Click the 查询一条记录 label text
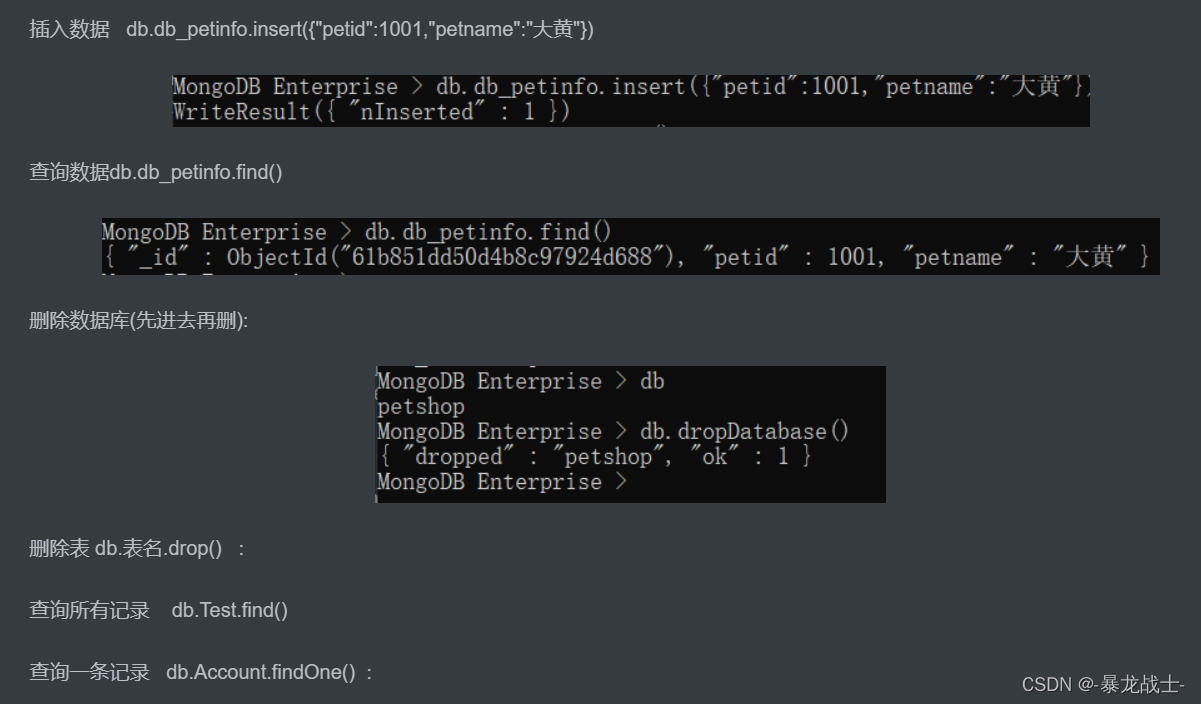Viewport: 1201px width, 704px height. 90,672
